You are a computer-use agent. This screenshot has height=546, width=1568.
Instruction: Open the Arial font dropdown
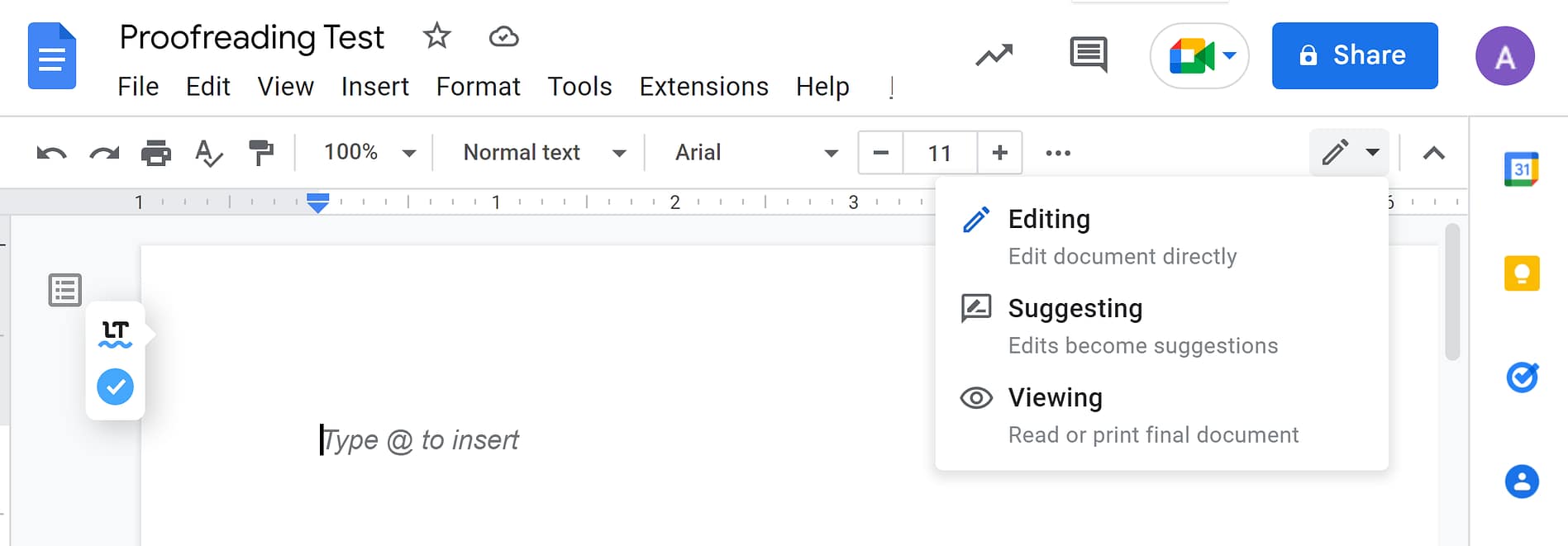click(755, 153)
